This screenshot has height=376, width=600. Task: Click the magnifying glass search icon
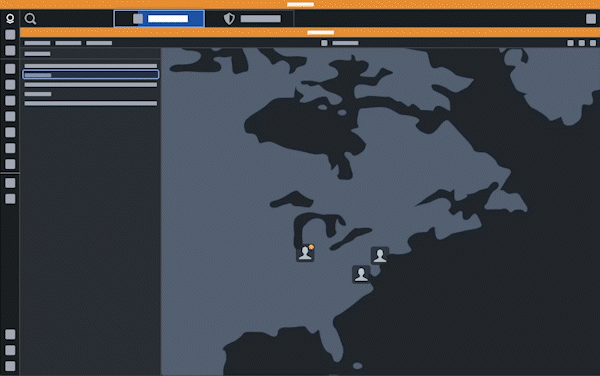pyautogui.click(x=30, y=19)
